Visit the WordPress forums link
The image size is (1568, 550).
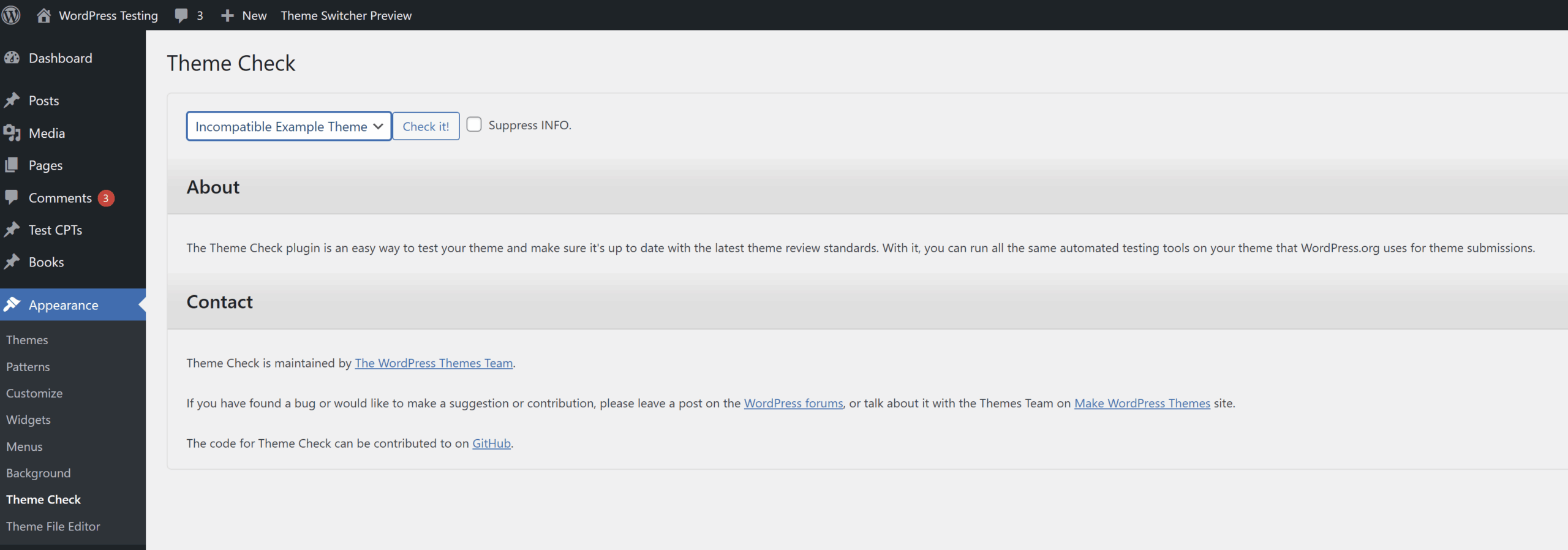click(x=793, y=404)
